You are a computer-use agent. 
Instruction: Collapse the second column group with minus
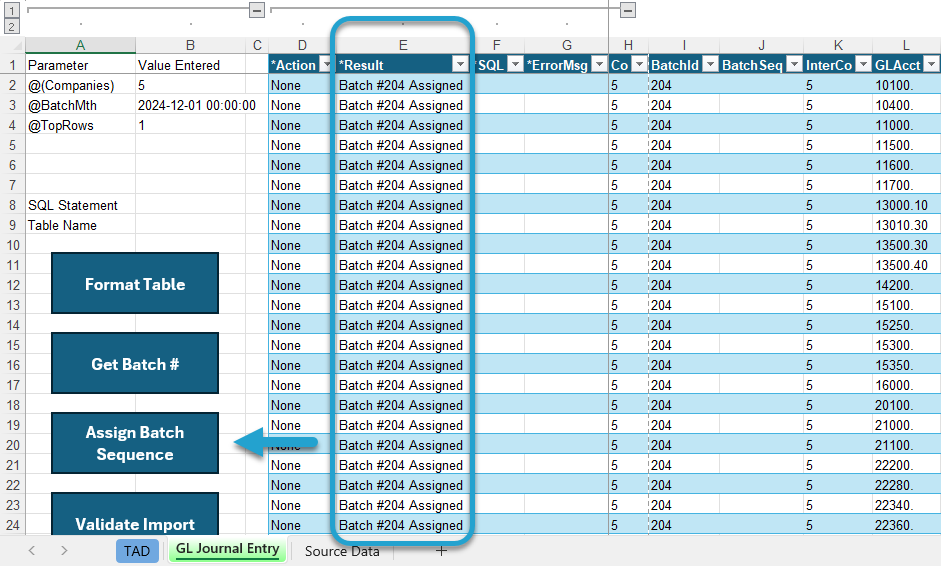(628, 10)
